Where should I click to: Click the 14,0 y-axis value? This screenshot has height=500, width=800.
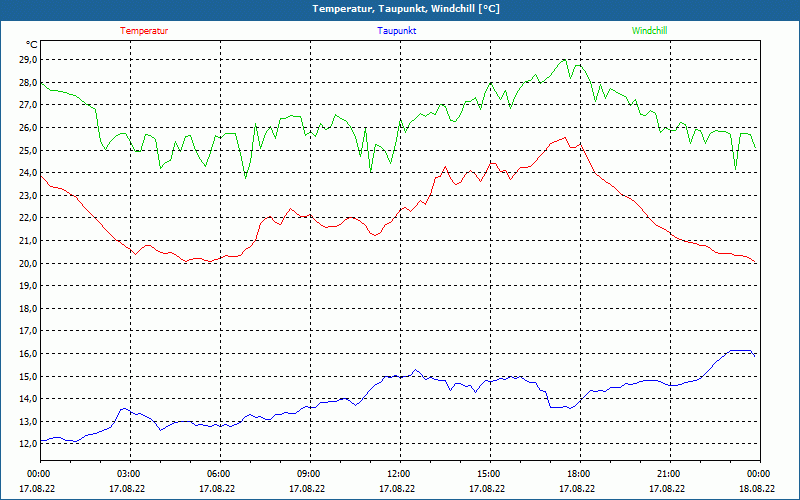(29, 398)
